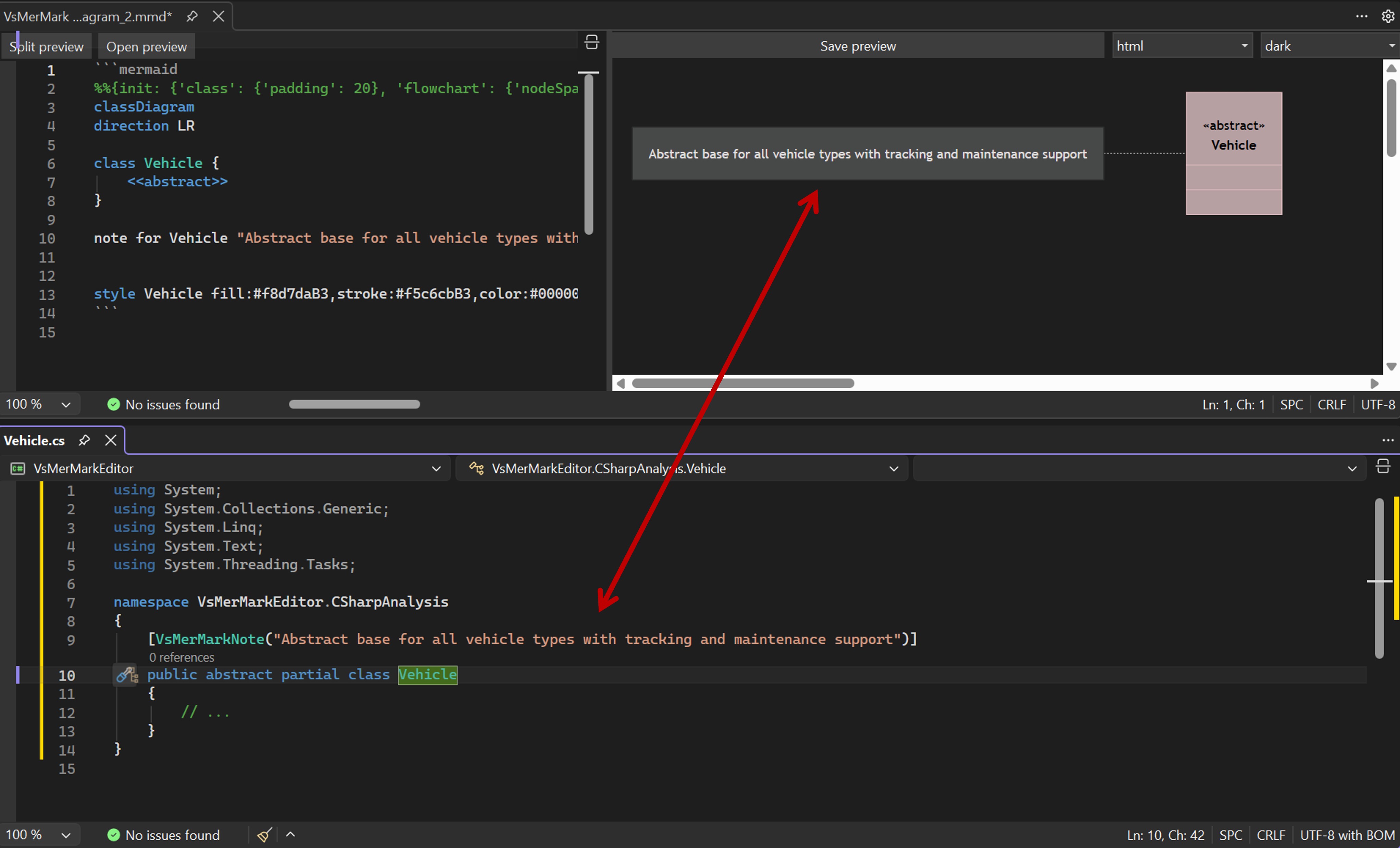Expand the html format dropdown

(1244, 46)
